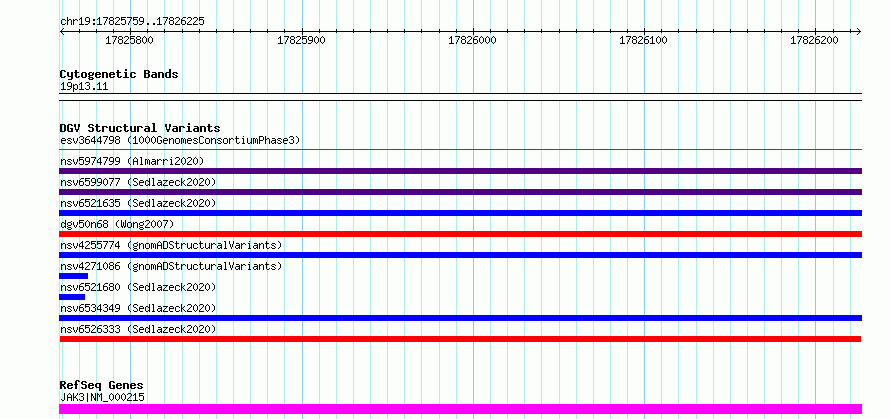This screenshot has width=890, height=419.
Task: Click the blue nsv6521635 variant bar
Action: coord(461,213)
